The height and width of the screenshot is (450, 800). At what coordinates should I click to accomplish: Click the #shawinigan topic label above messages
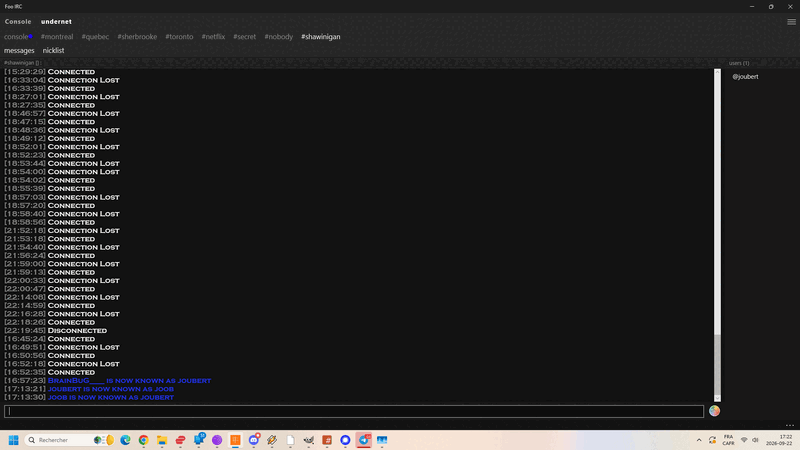22,63
